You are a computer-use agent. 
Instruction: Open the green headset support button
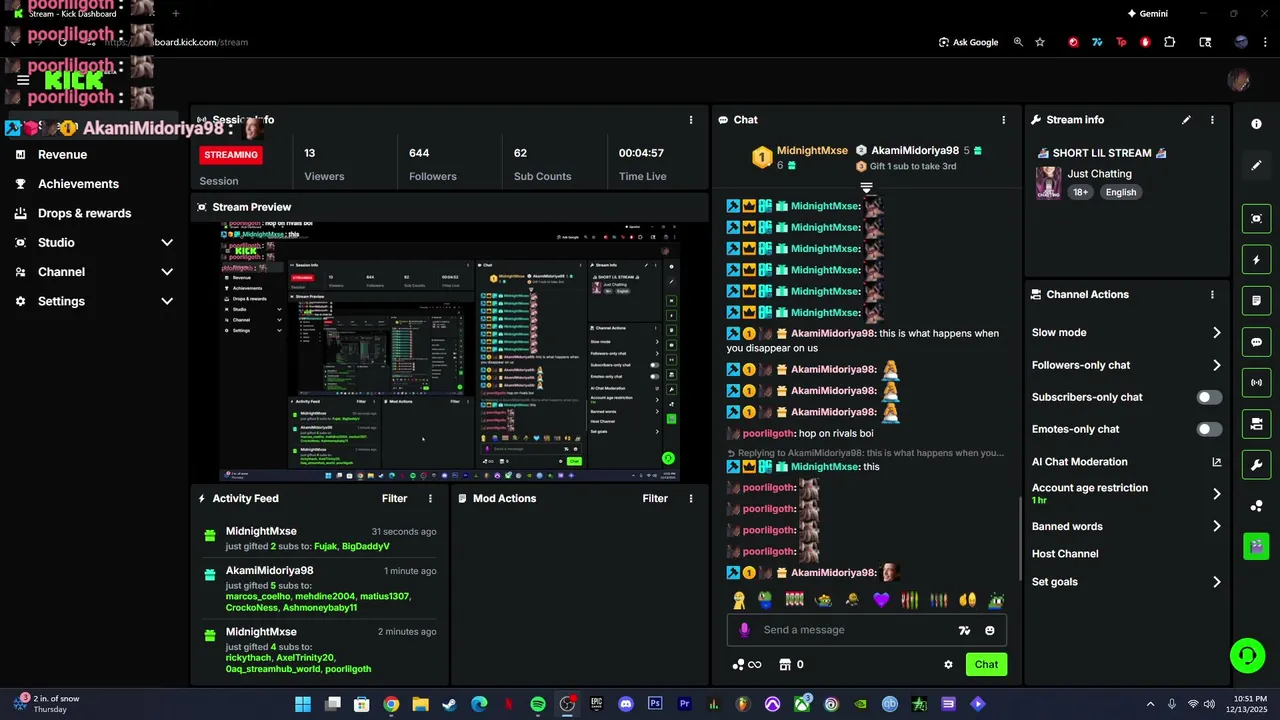(1247, 656)
